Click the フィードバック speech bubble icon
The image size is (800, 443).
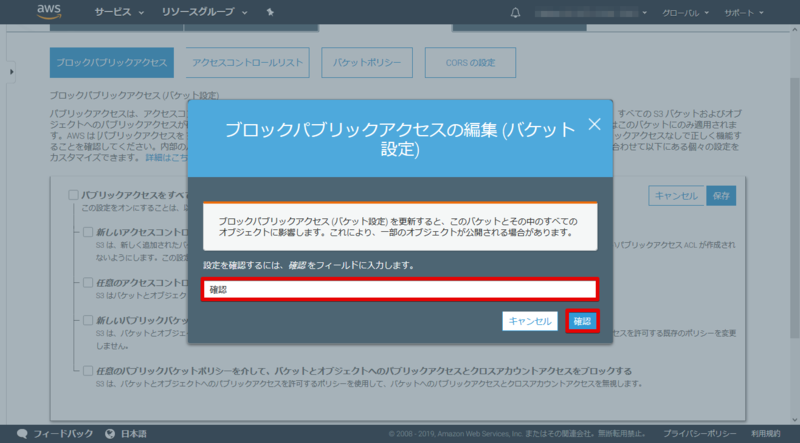pyautogui.click(x=22, y=434)
